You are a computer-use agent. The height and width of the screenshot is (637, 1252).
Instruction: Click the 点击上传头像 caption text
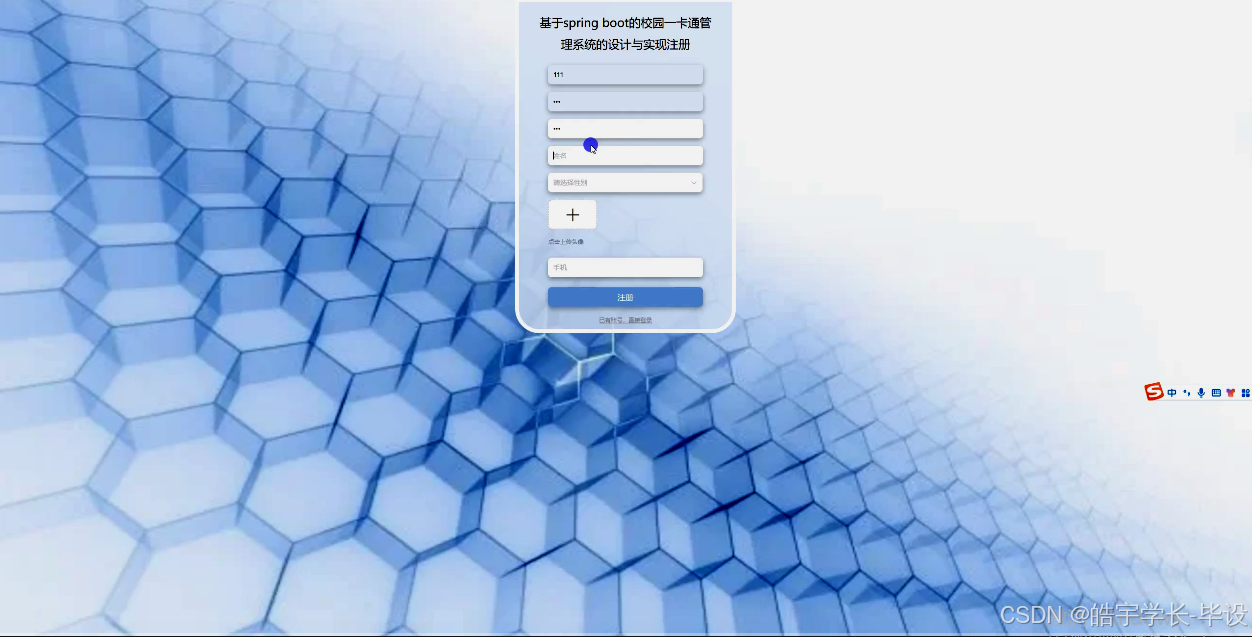click(x=566, y=242)
